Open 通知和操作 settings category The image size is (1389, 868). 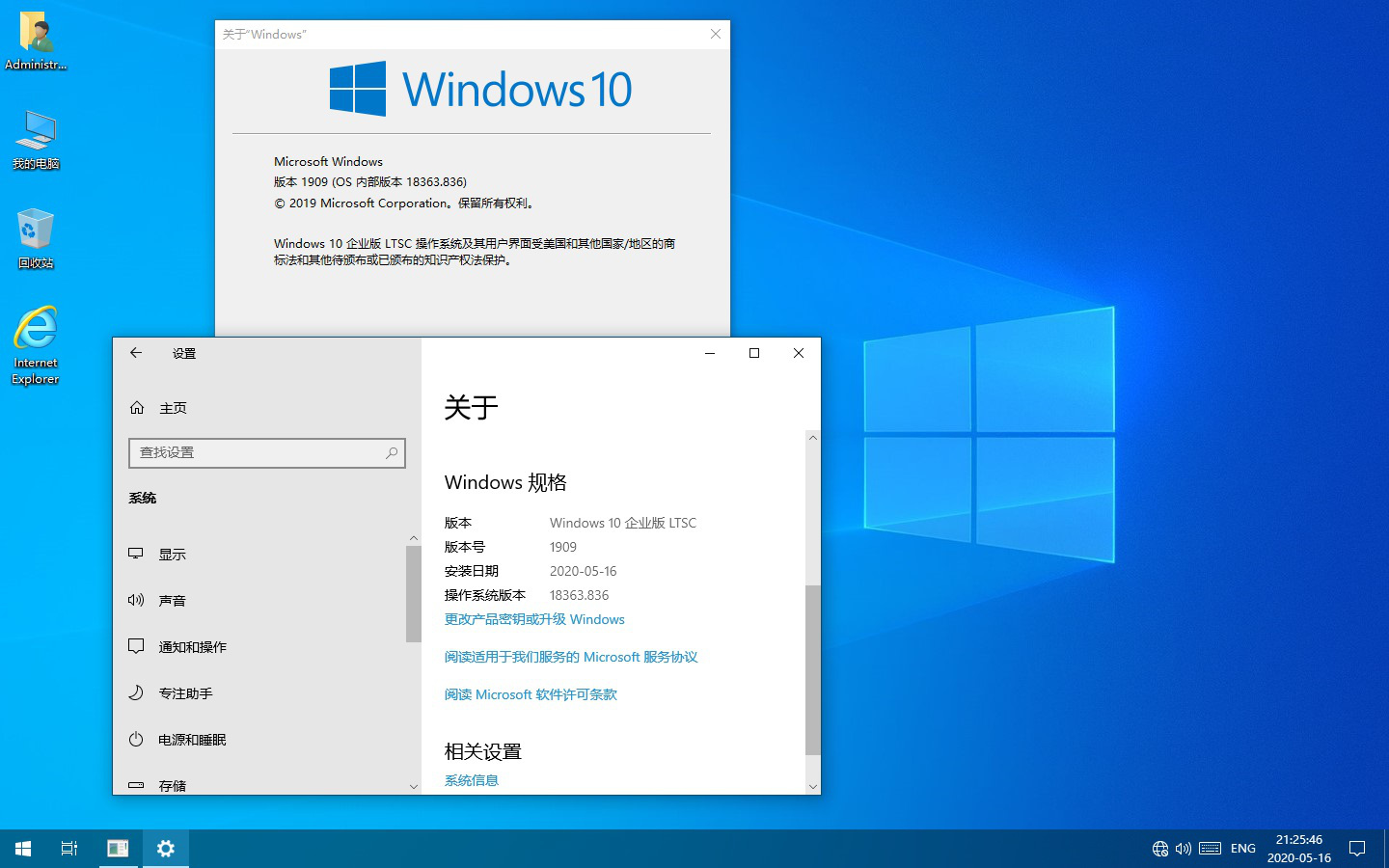point(192,647)
